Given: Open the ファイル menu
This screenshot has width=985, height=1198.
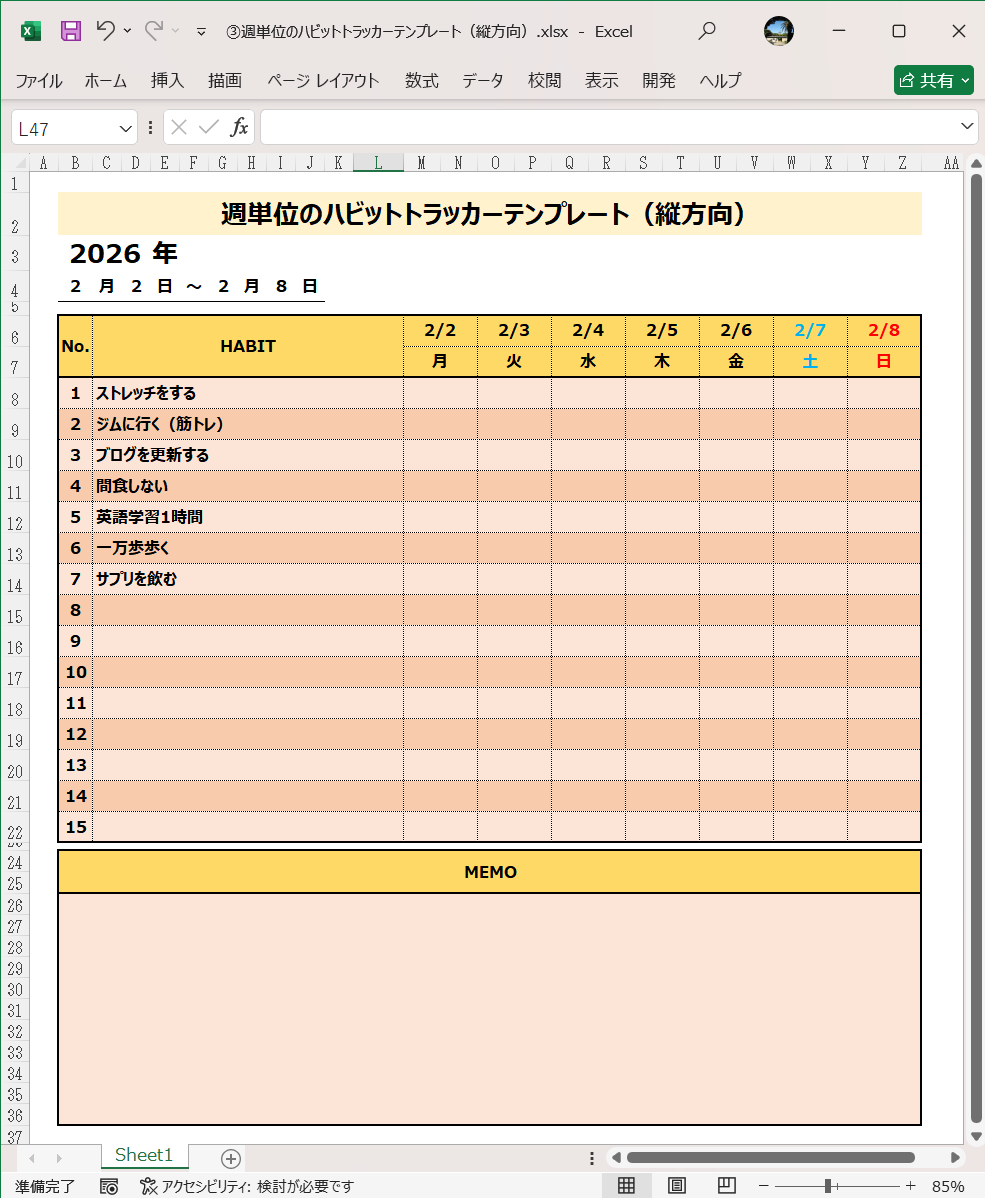Looking at the screenshot, I should point(39,80).
